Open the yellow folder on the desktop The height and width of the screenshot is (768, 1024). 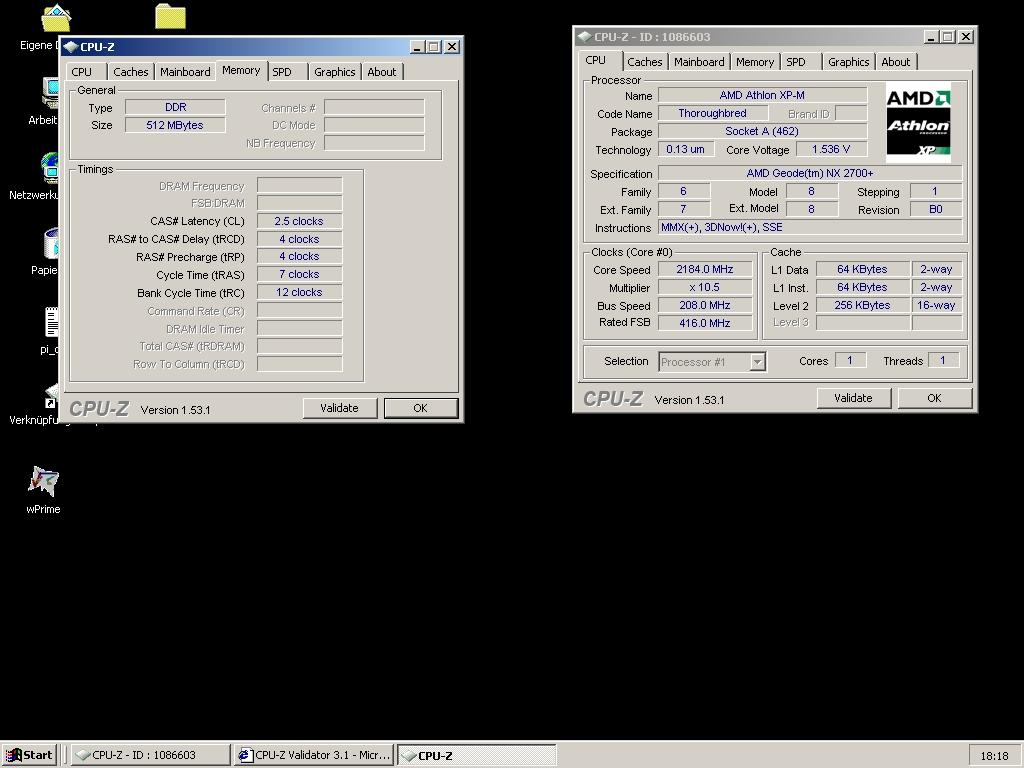pos(170,16)
